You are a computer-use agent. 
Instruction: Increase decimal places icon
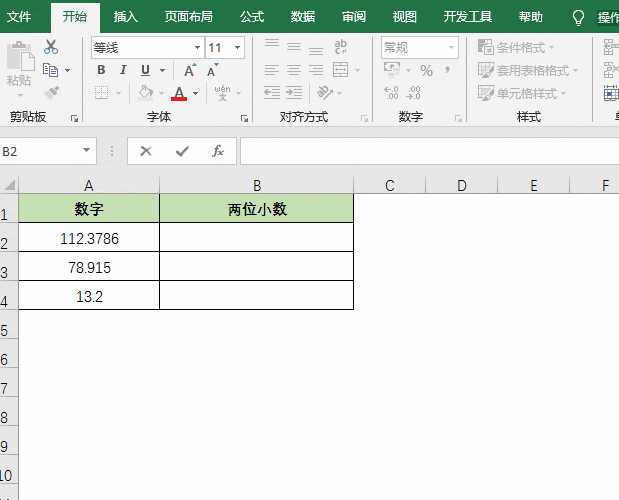coord(391,93)
